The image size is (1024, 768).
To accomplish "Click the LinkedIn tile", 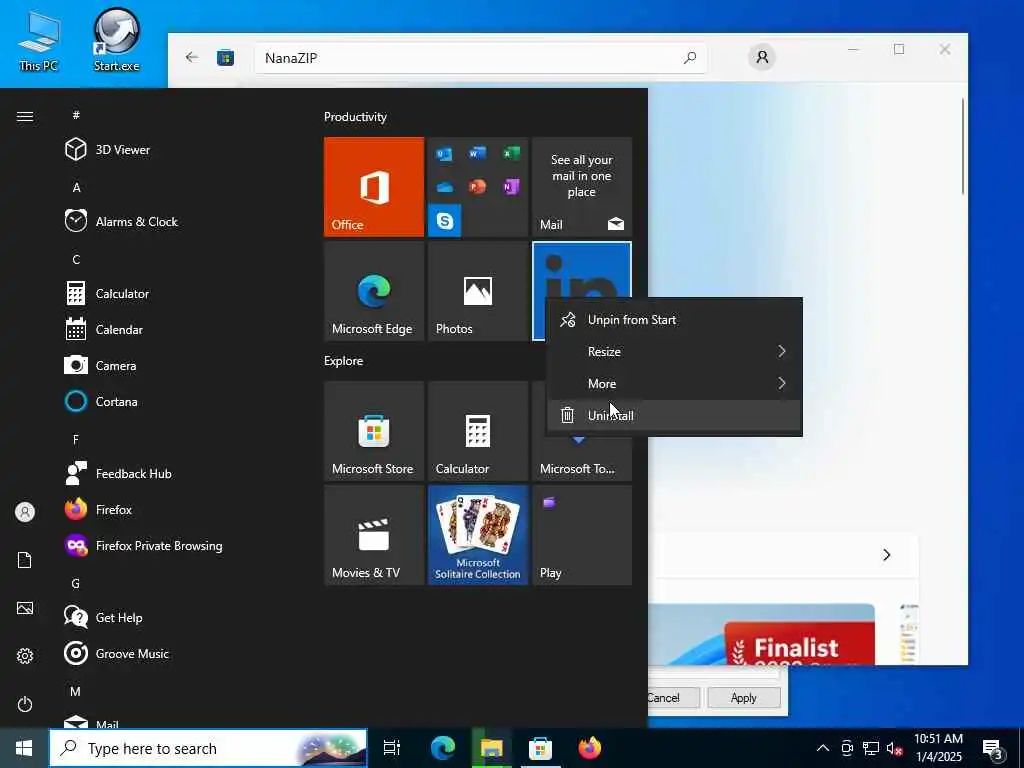I will 582,270.
